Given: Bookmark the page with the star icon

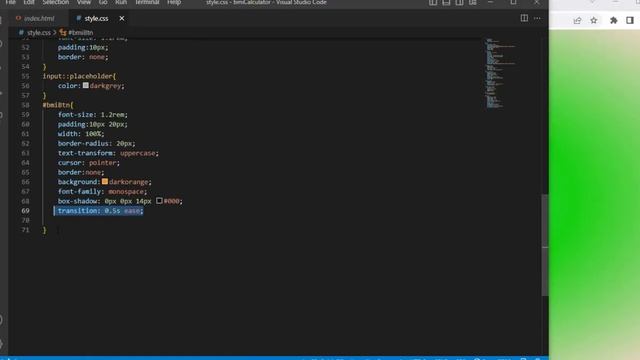Looking at the screenshot, I should pos(594,20).
